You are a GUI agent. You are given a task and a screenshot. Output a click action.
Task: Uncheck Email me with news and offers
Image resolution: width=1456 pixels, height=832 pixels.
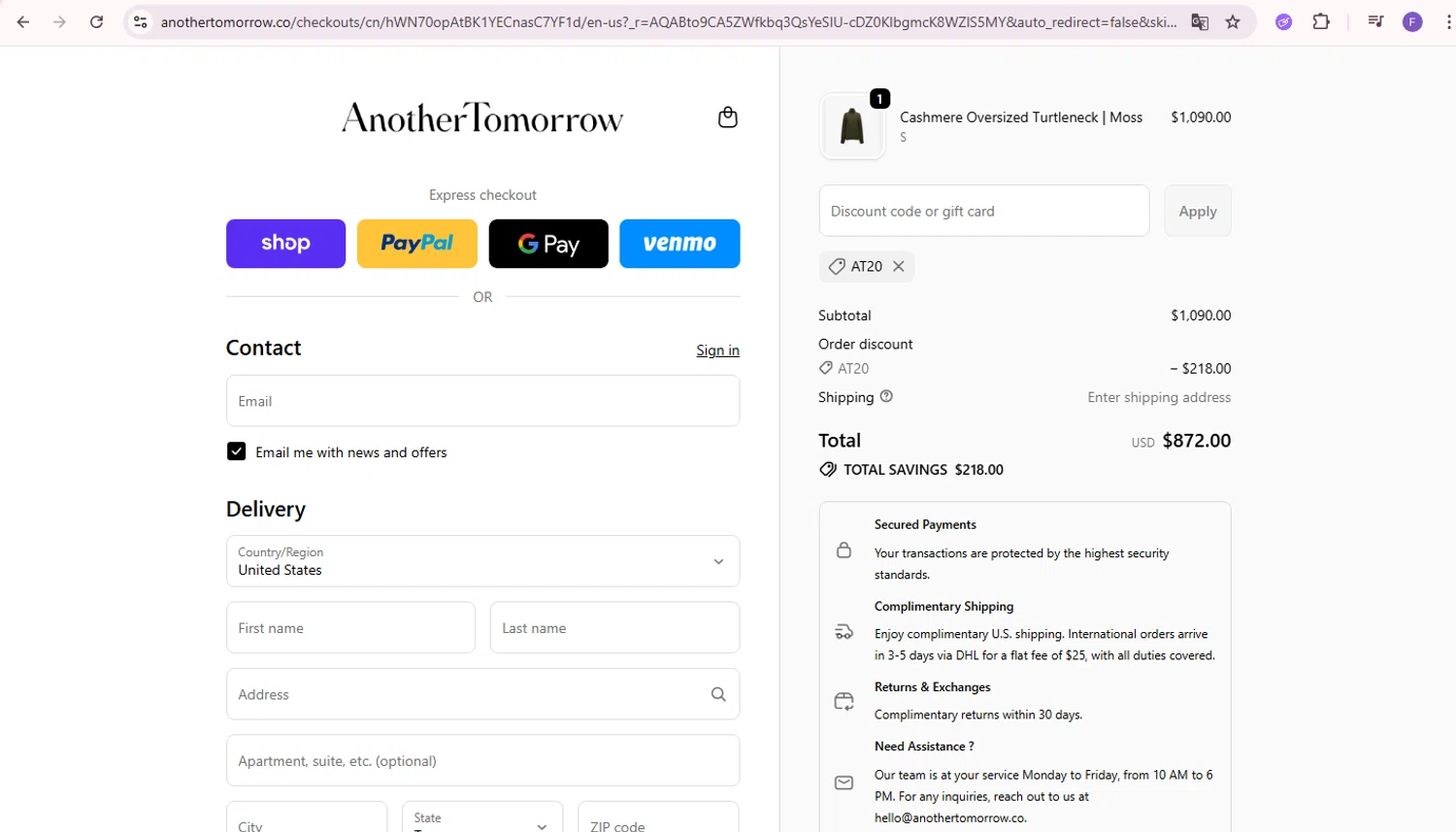[236, 451]
